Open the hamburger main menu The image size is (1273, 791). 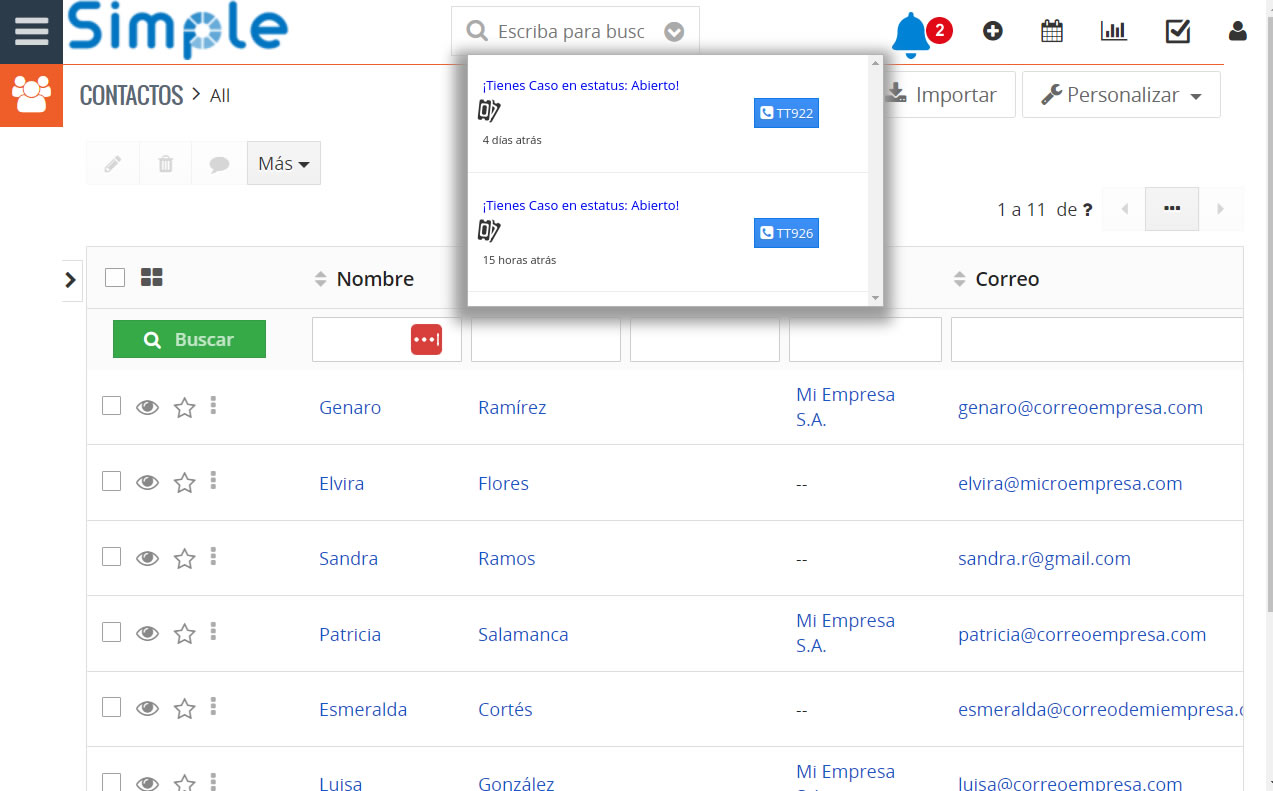[x=31, y=31]
